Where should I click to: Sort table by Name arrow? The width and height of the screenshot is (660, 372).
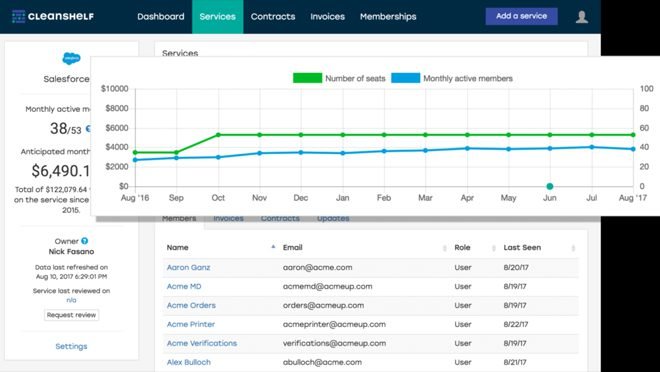(x=273, y=247)
